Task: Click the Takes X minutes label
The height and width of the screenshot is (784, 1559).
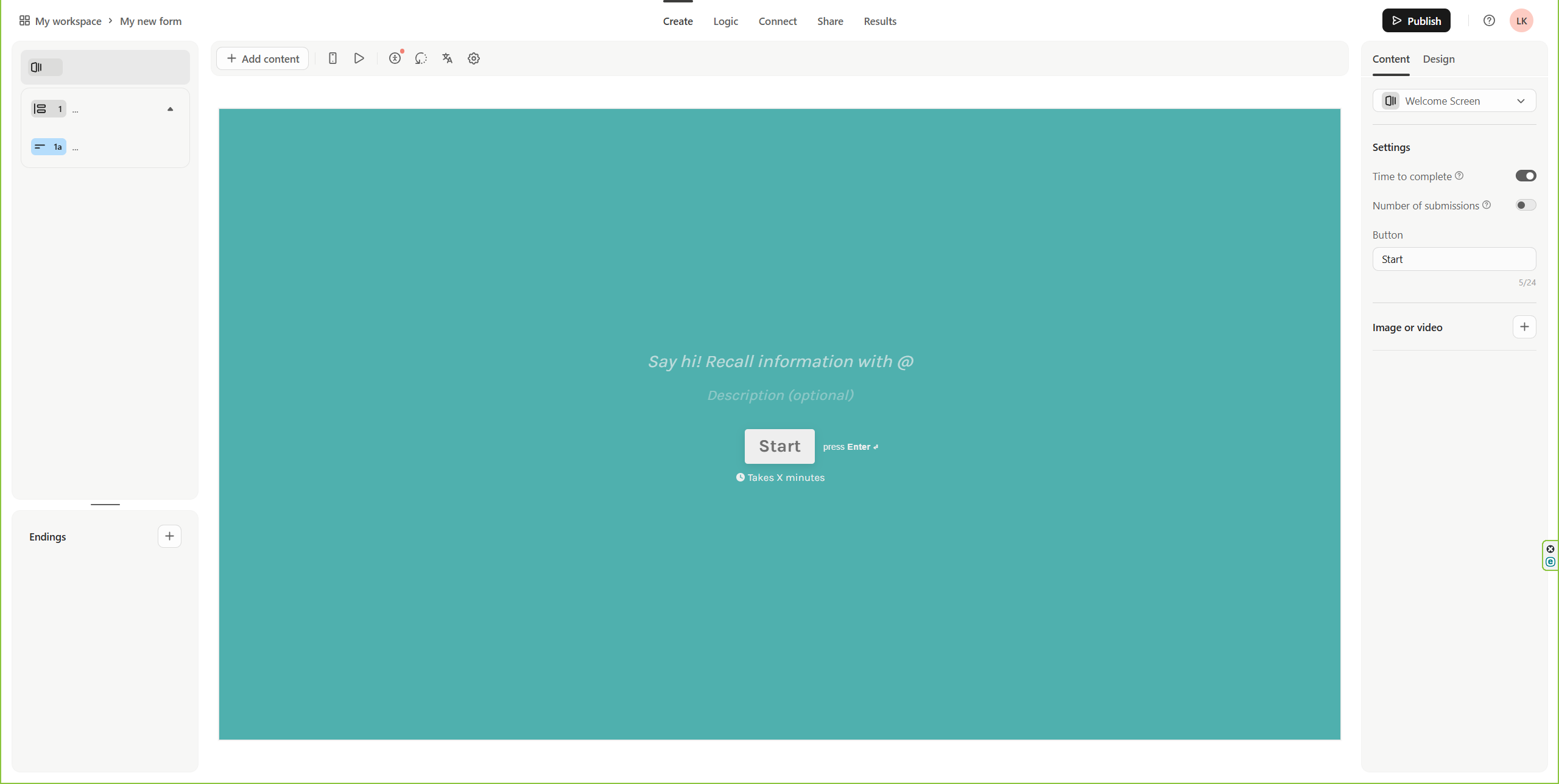Action: [780, 478]
